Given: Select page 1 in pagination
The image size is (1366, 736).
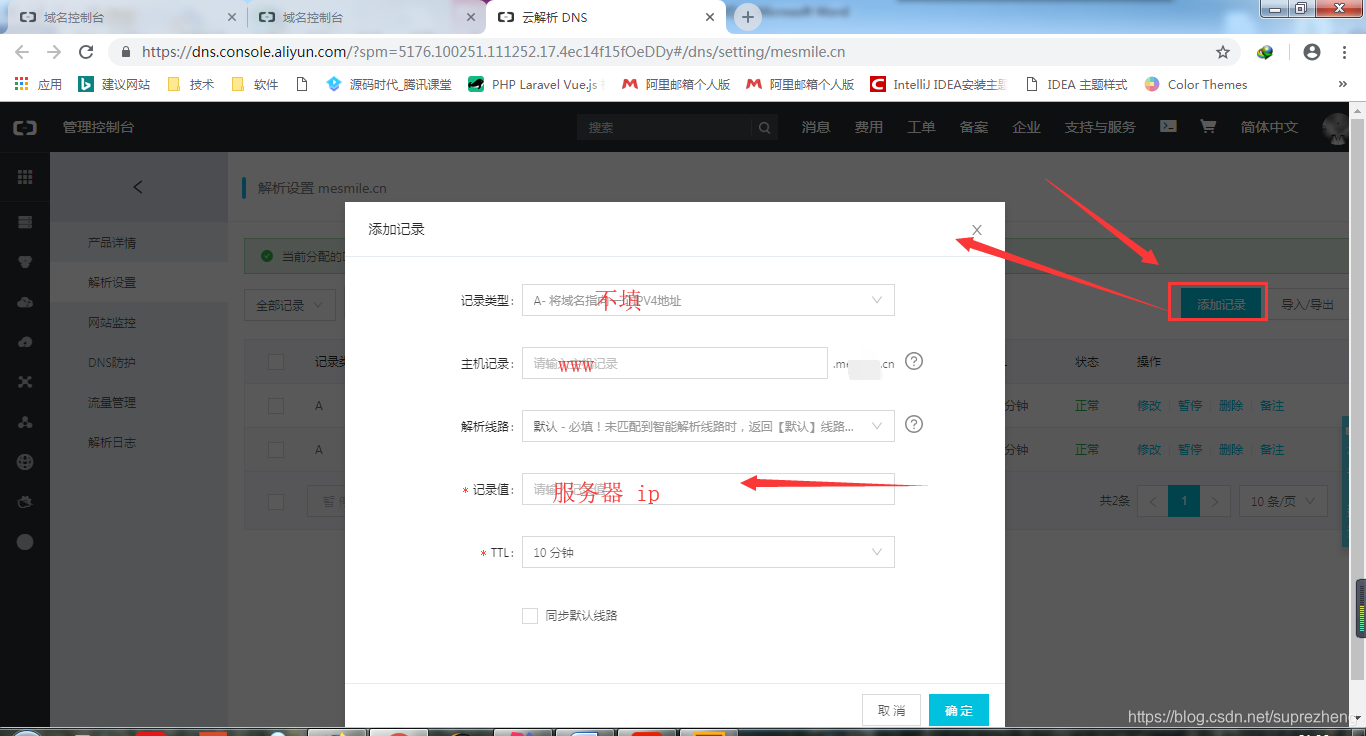Looking at the screenshot, I should [1184, 501].
